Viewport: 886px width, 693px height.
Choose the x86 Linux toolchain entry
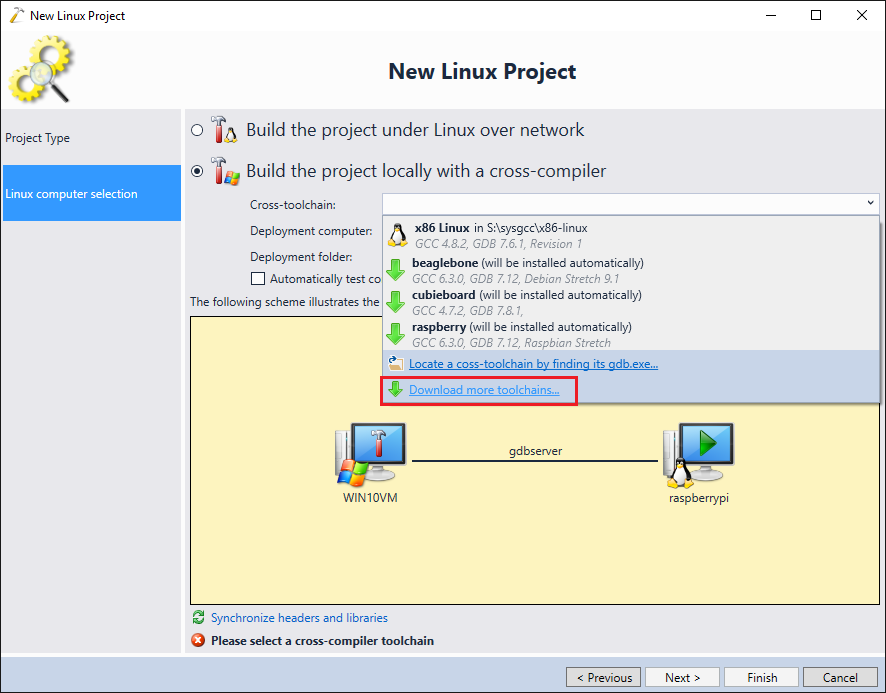point(631,236)
